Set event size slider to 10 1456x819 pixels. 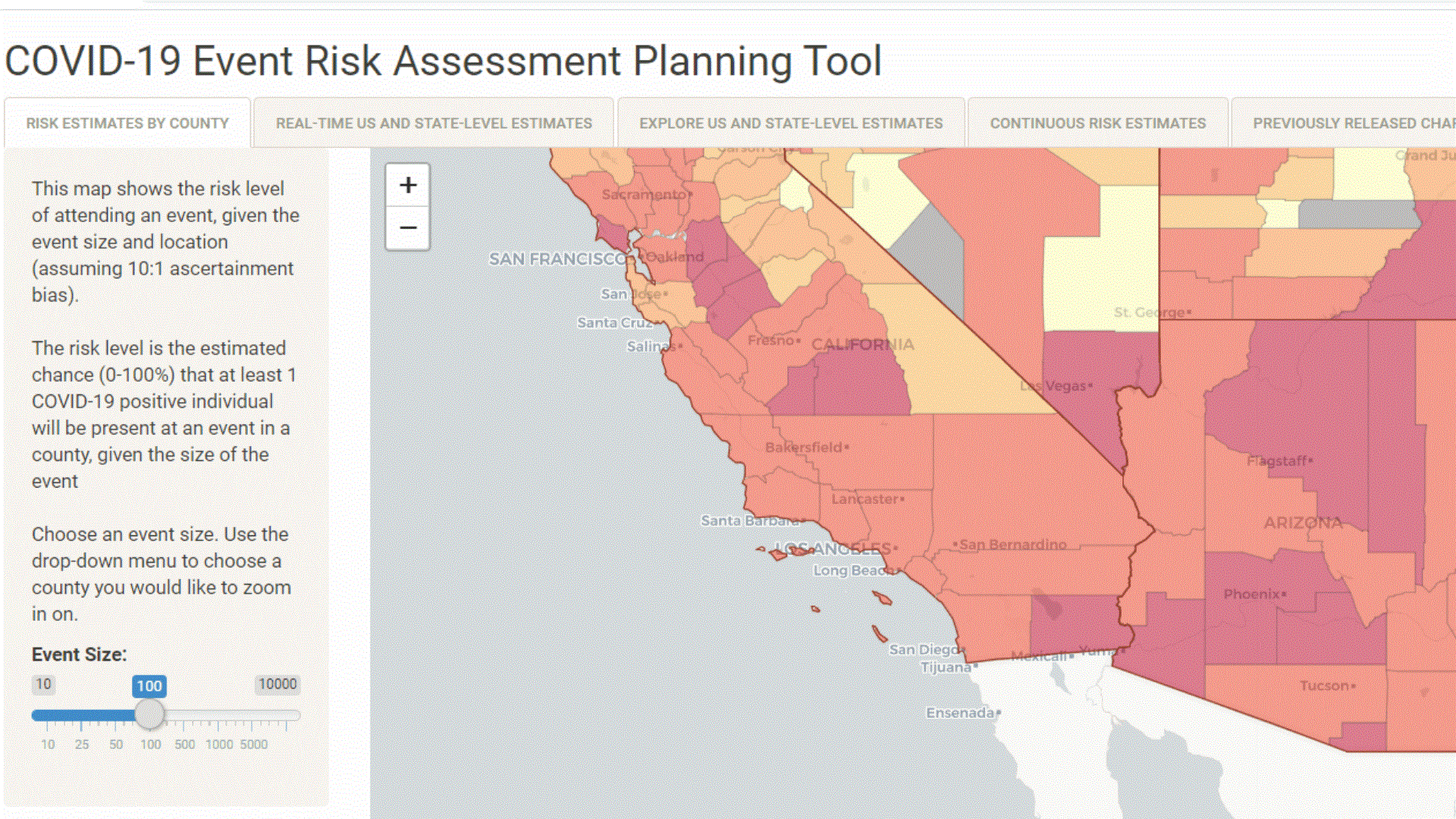(x=47, y=715)
